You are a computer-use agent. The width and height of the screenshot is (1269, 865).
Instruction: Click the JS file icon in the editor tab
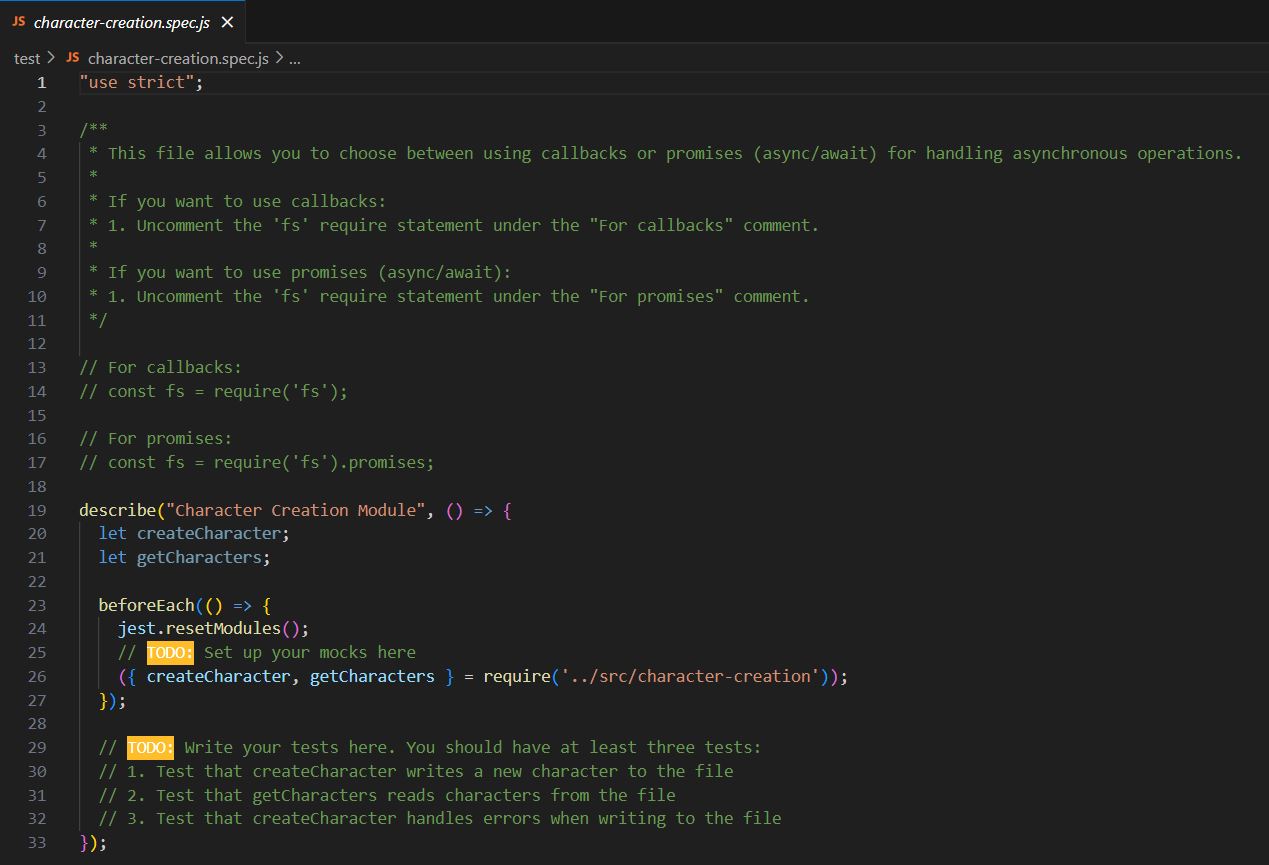click(x=19, y=22)
